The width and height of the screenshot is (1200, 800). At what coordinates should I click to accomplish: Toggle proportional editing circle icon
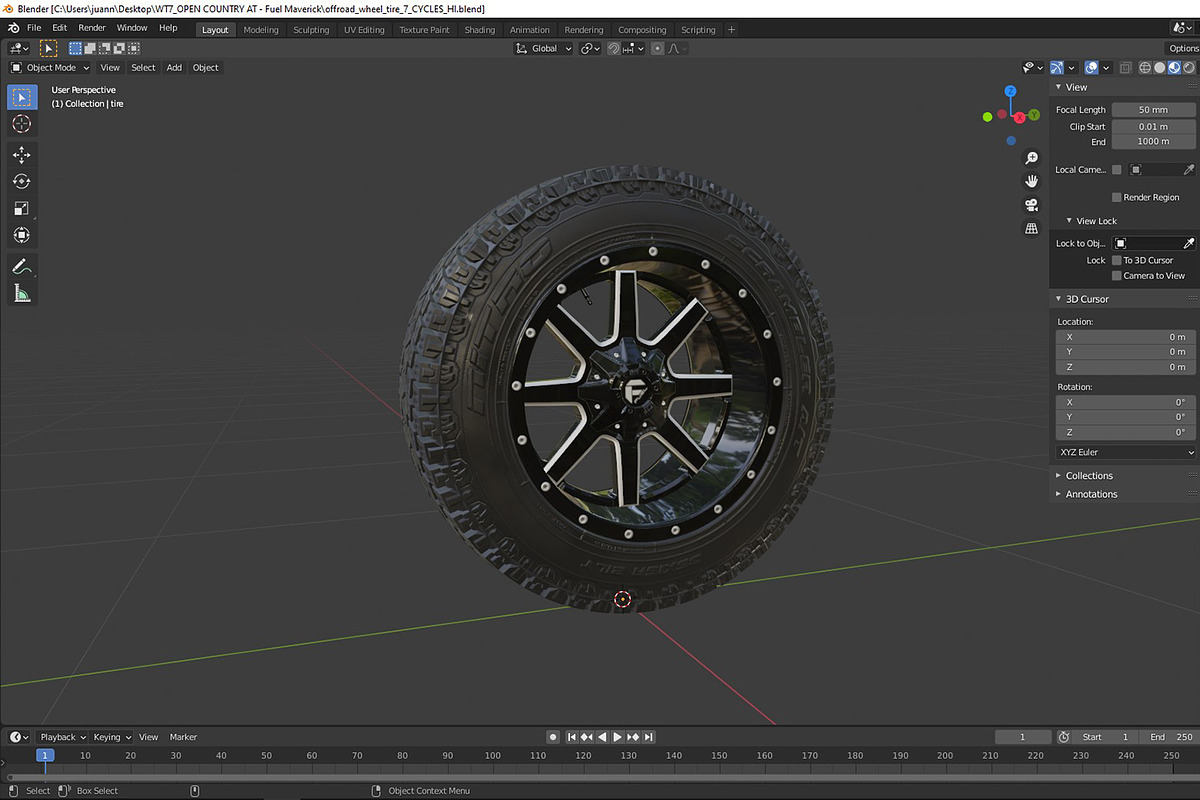pyautogui.click(x=657, y=48)
